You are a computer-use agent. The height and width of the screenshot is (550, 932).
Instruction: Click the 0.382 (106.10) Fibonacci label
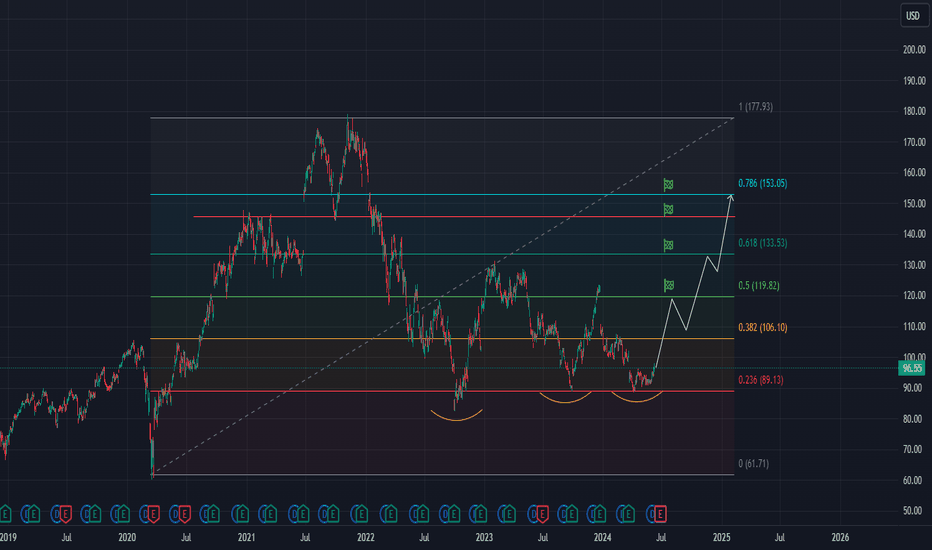(763, 328)
